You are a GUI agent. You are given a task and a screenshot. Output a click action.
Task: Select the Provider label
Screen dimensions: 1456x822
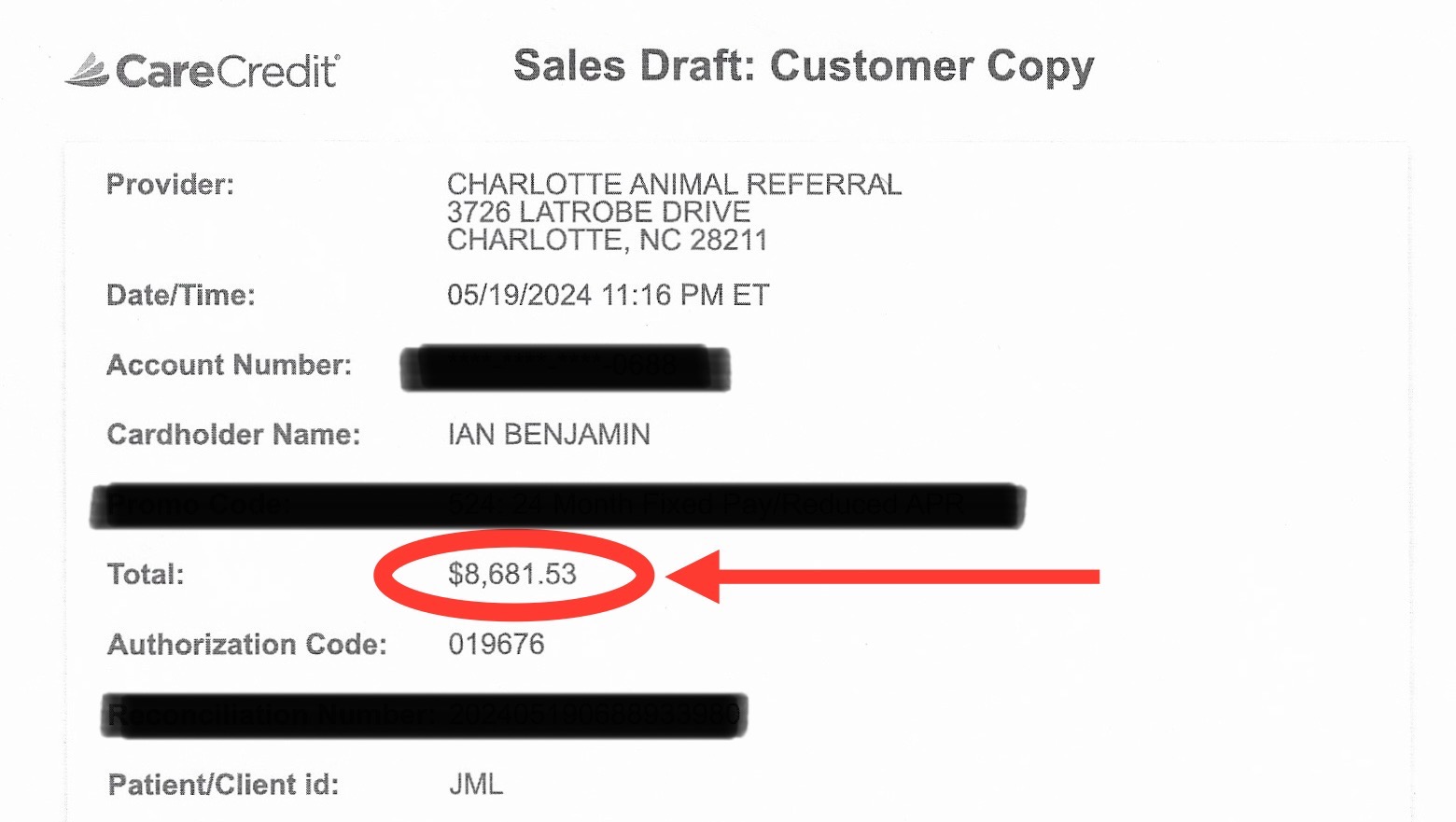pos(170,184)
